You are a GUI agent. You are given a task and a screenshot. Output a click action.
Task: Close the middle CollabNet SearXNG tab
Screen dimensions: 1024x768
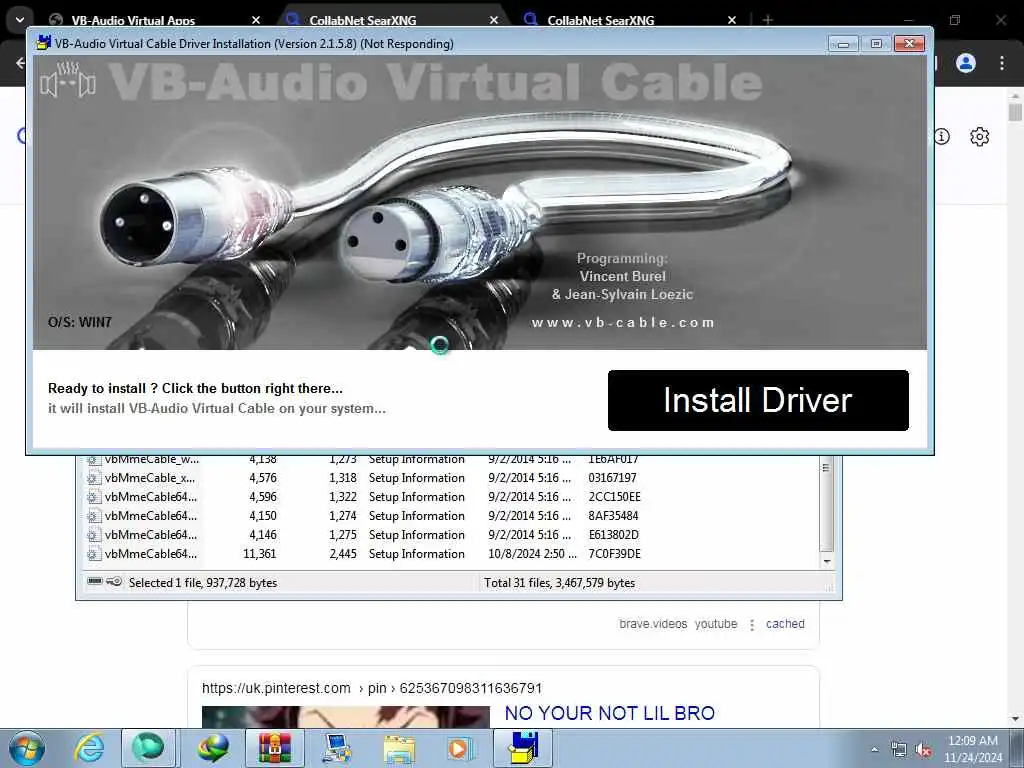click(494, 20)
